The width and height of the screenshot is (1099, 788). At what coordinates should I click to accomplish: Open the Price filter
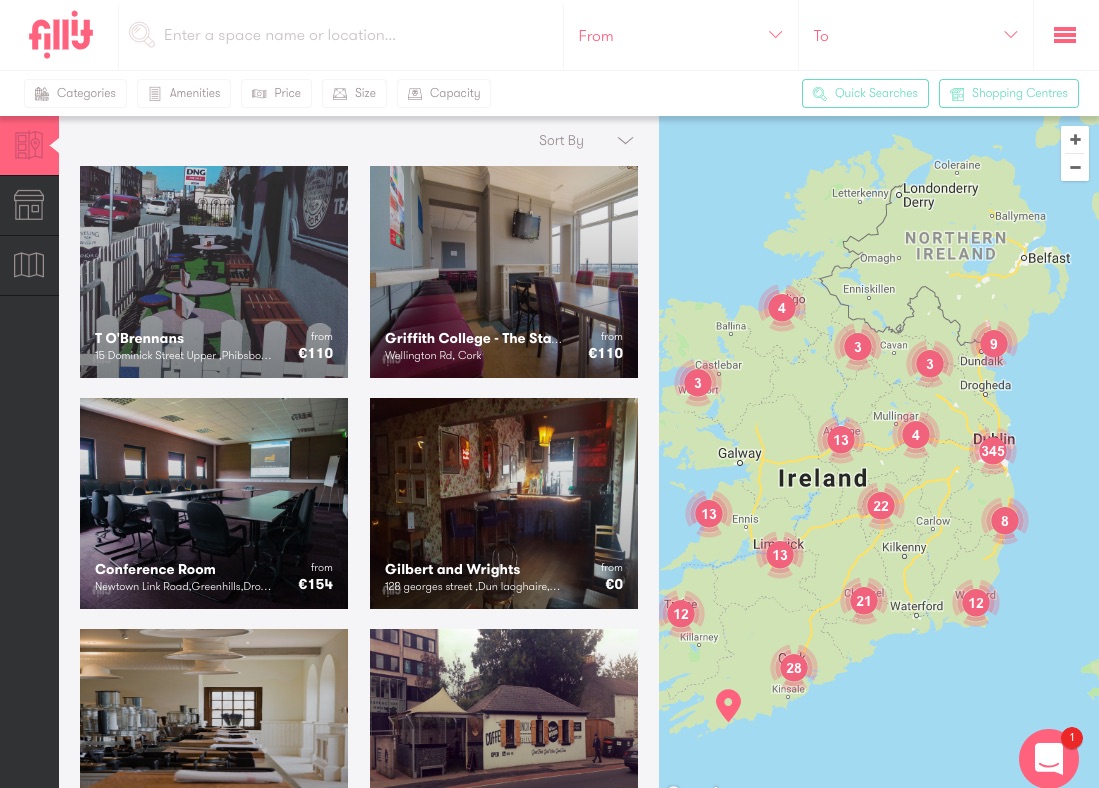276,93
